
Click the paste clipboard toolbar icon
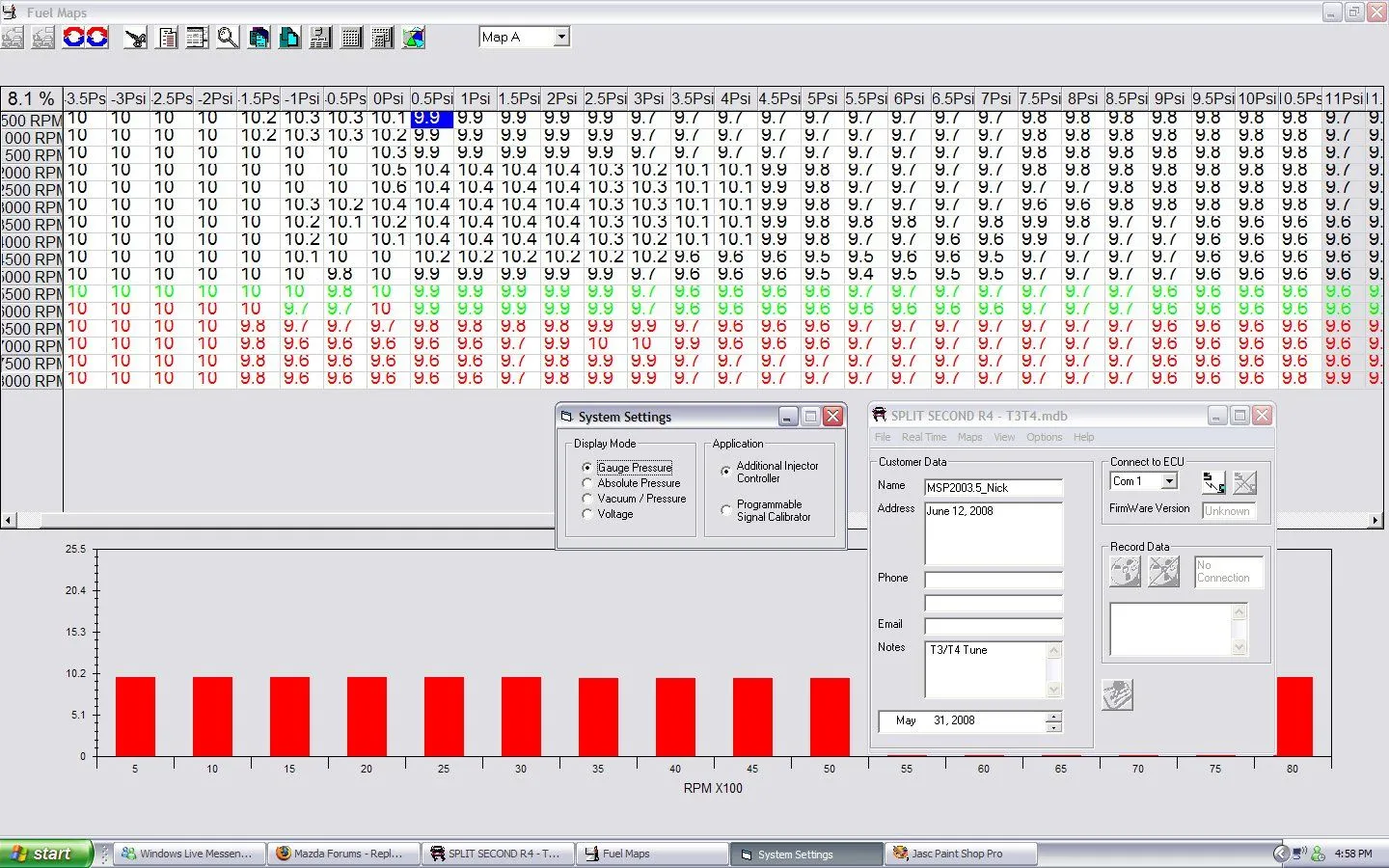(289, 38)
